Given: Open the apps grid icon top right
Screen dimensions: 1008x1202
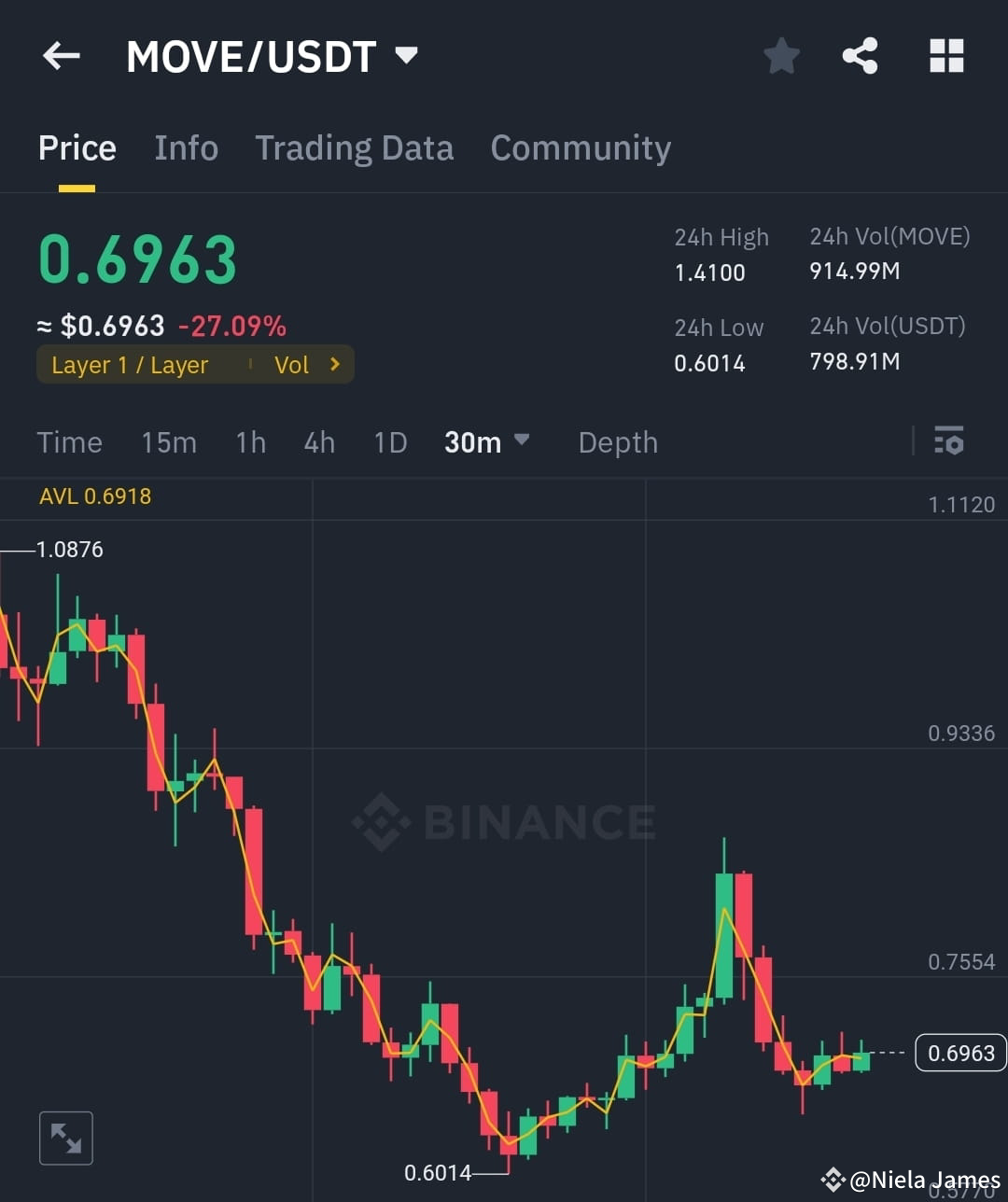Looking at the screenshot, I should click(x=946, y=56).
